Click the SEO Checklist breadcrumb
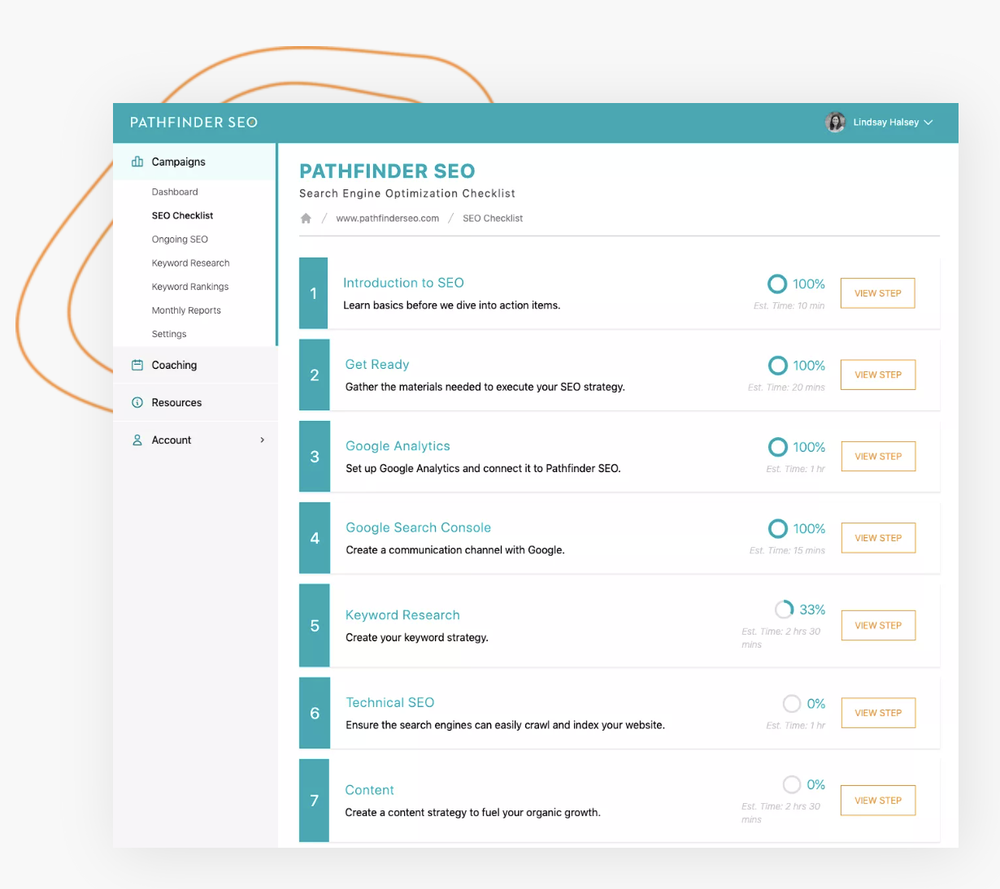This screenshot has width=1000, height=889. pyautogui.click(x=492, y=218)
